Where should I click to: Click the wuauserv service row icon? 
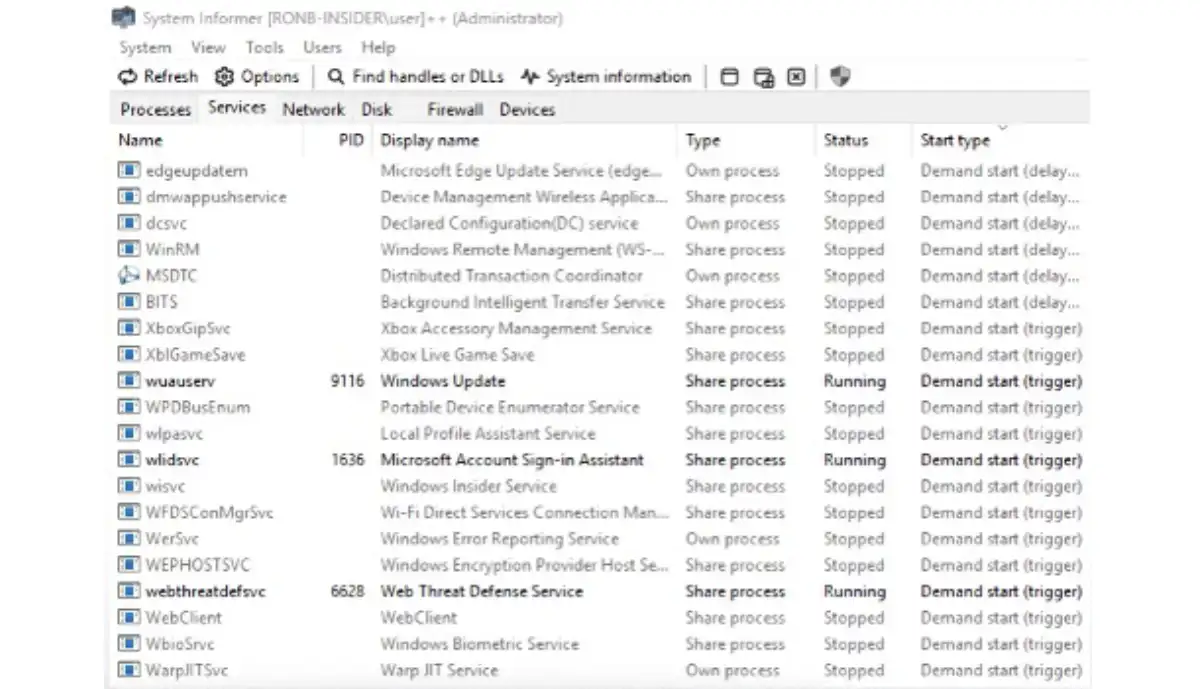point(128,381)
